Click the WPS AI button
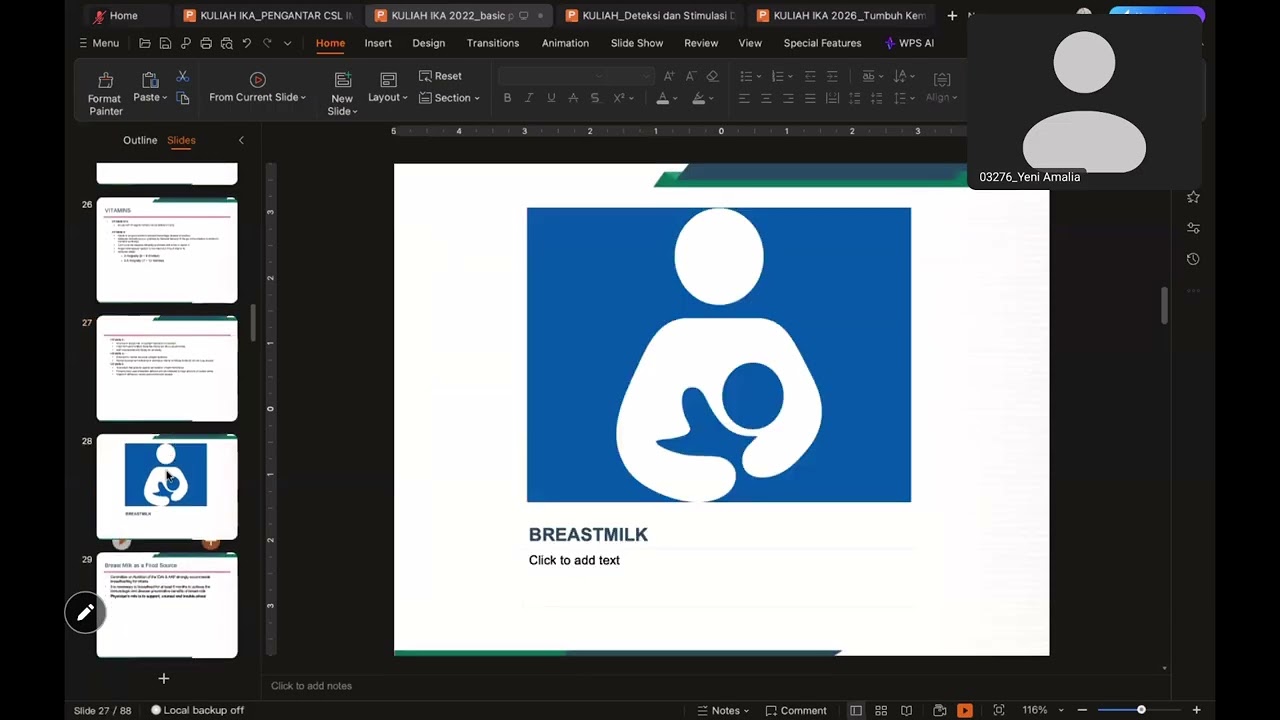The image size is (1280, 720). [x=909, y=43]
